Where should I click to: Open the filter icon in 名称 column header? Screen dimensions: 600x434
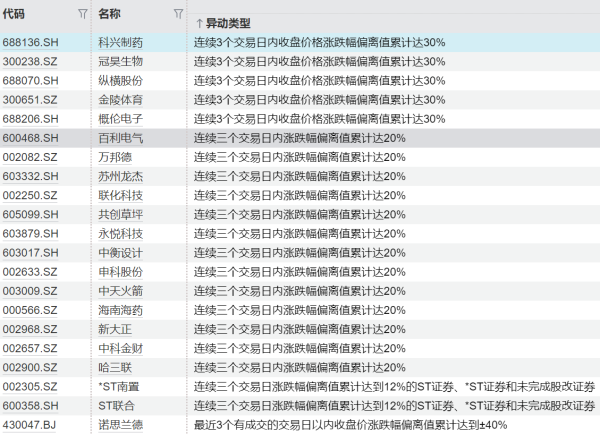178,15
